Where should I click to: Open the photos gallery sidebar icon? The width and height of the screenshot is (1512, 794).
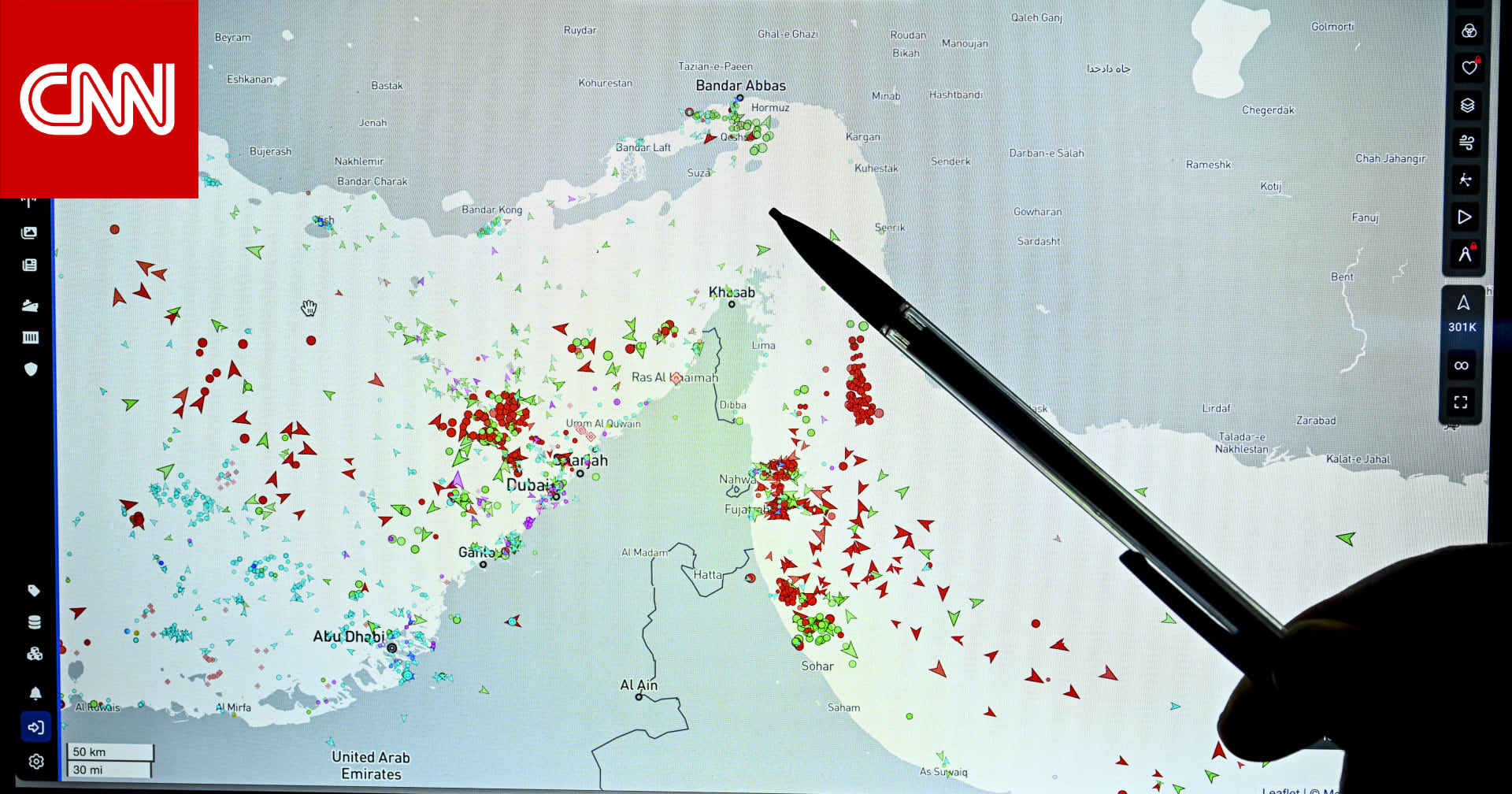click(x=29, y=232)
